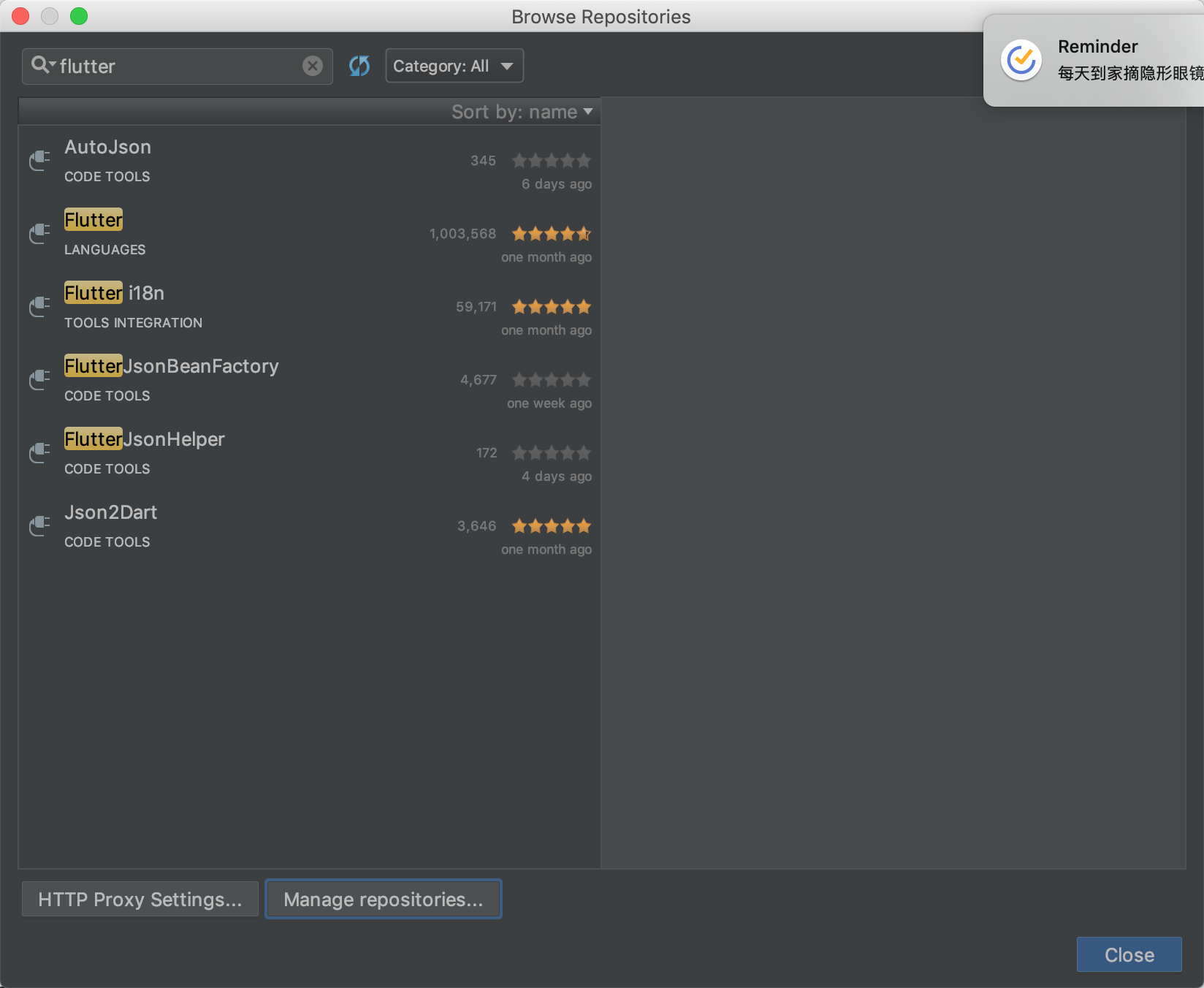Select the FlutterJsonBeanFactory plugin name
The image size is (1204, 988).
[x=172, y=366]
